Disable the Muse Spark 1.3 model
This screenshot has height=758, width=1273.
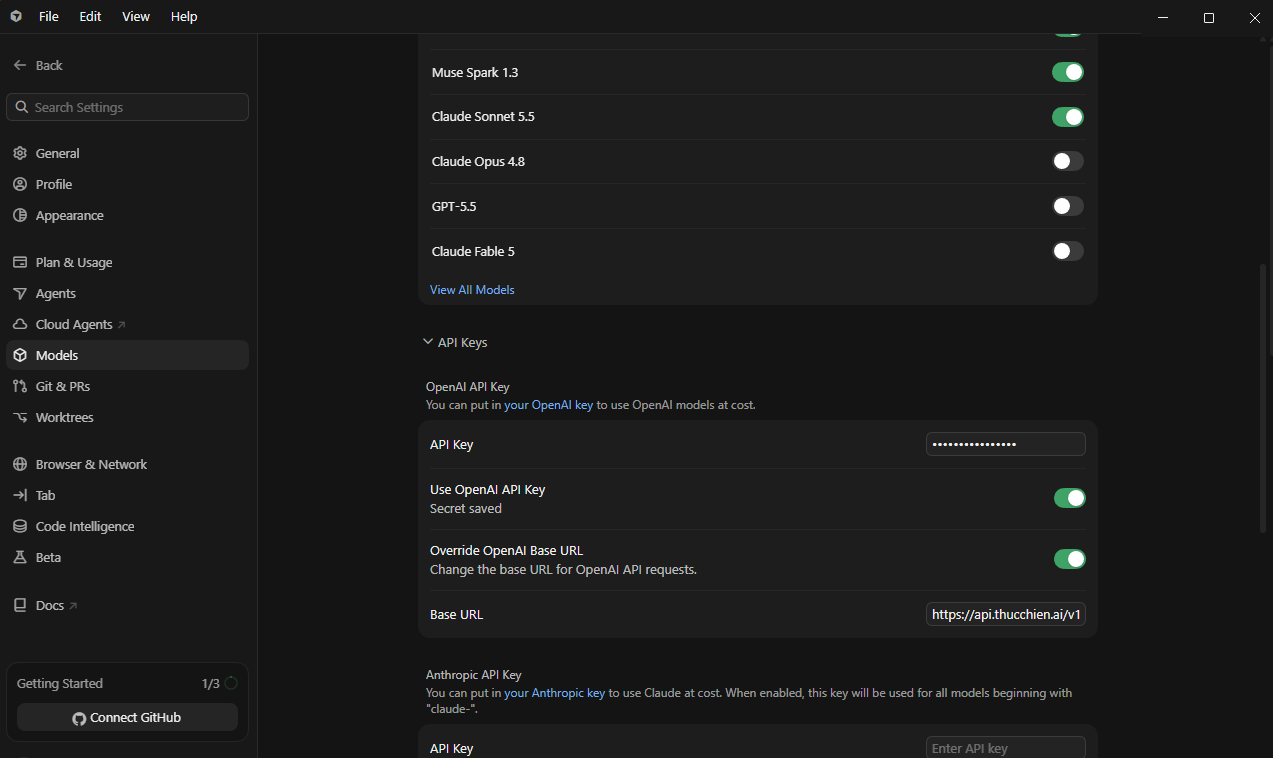[x=1068, y=72]
